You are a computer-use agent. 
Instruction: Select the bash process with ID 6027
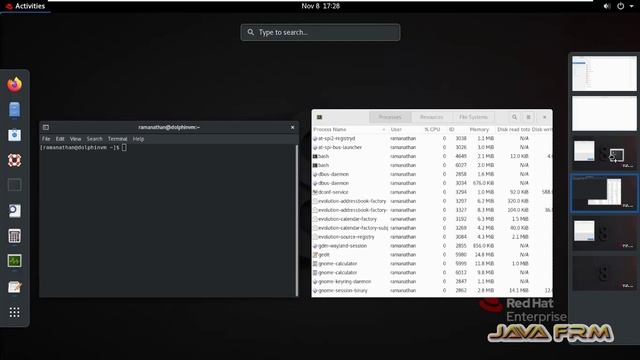pos(432,165)
